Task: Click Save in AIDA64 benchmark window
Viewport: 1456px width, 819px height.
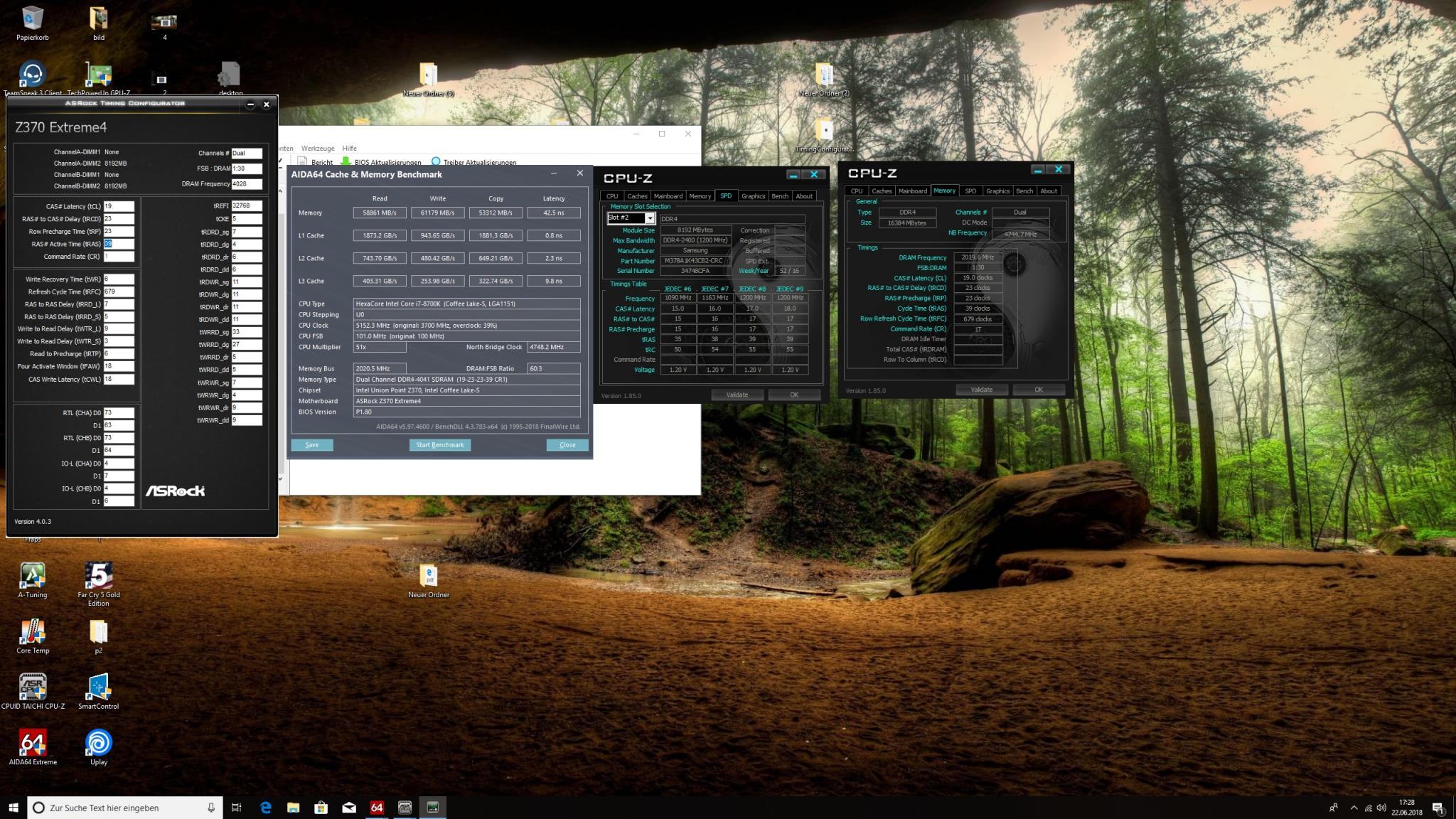Action: (311, 445)
